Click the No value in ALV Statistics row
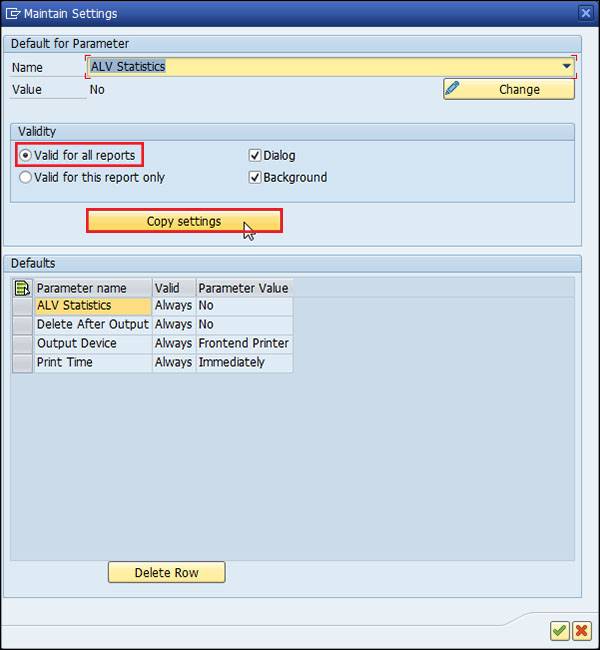 [244, 306]
